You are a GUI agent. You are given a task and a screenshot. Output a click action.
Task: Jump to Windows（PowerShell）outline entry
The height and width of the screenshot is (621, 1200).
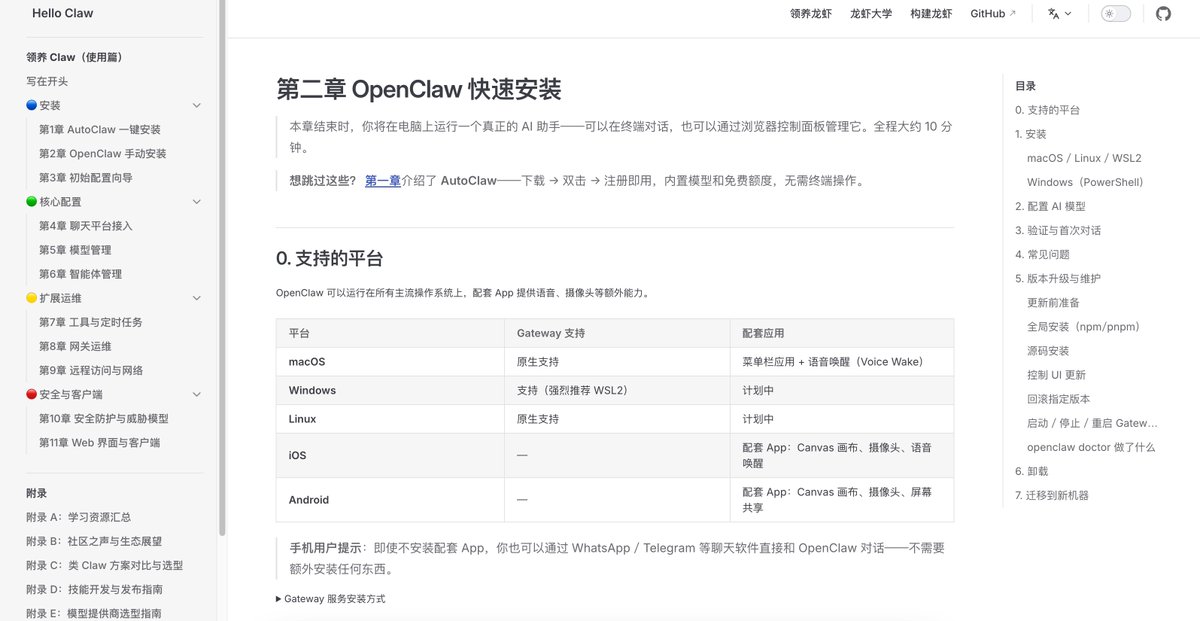[1085, 182]
